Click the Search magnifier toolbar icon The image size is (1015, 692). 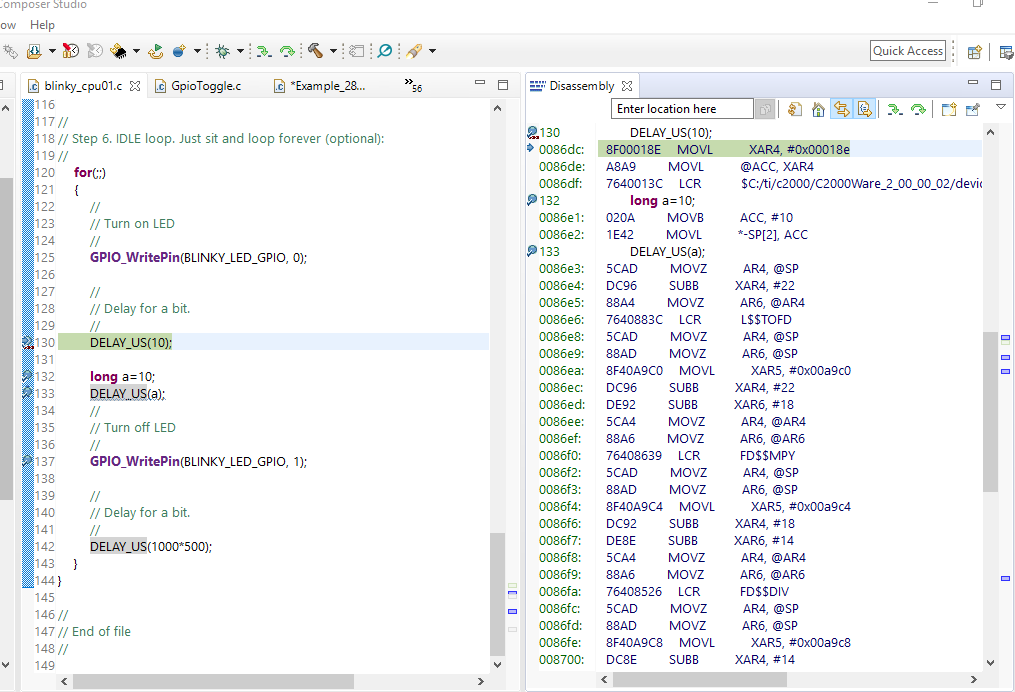tap(384, 50)
